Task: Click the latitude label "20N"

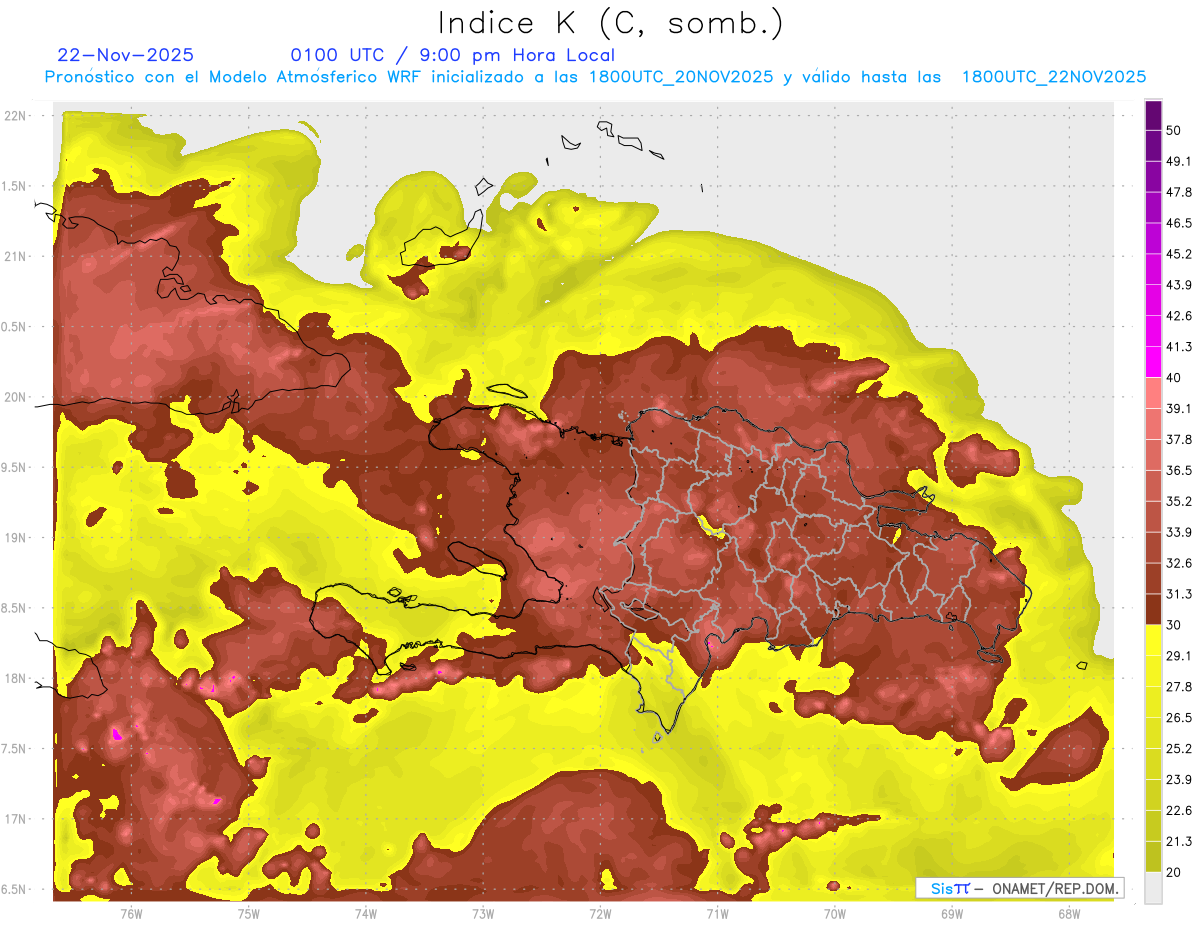Action: pyautogui.click(x=15, y=397)
